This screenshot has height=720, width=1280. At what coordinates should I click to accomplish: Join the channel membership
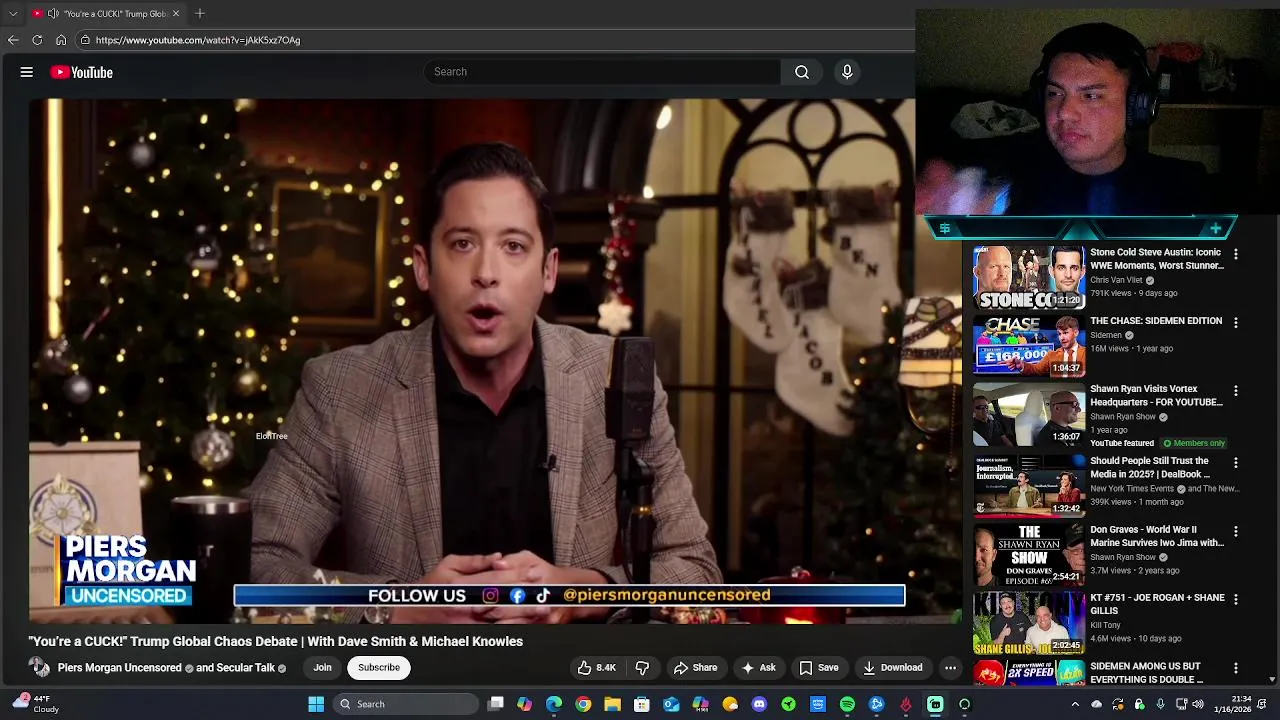pyautogui.click(x=322, y=667)
